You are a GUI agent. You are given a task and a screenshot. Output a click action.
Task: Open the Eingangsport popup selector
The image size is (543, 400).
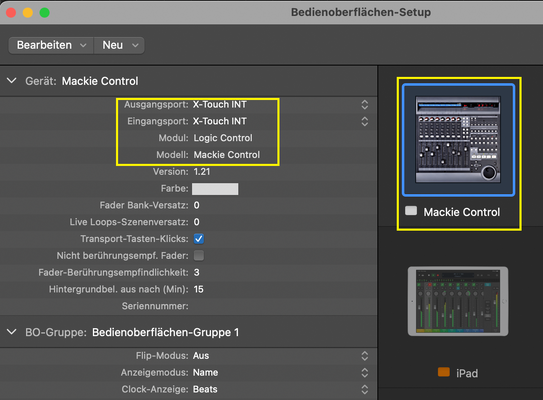tap(365, 121)
